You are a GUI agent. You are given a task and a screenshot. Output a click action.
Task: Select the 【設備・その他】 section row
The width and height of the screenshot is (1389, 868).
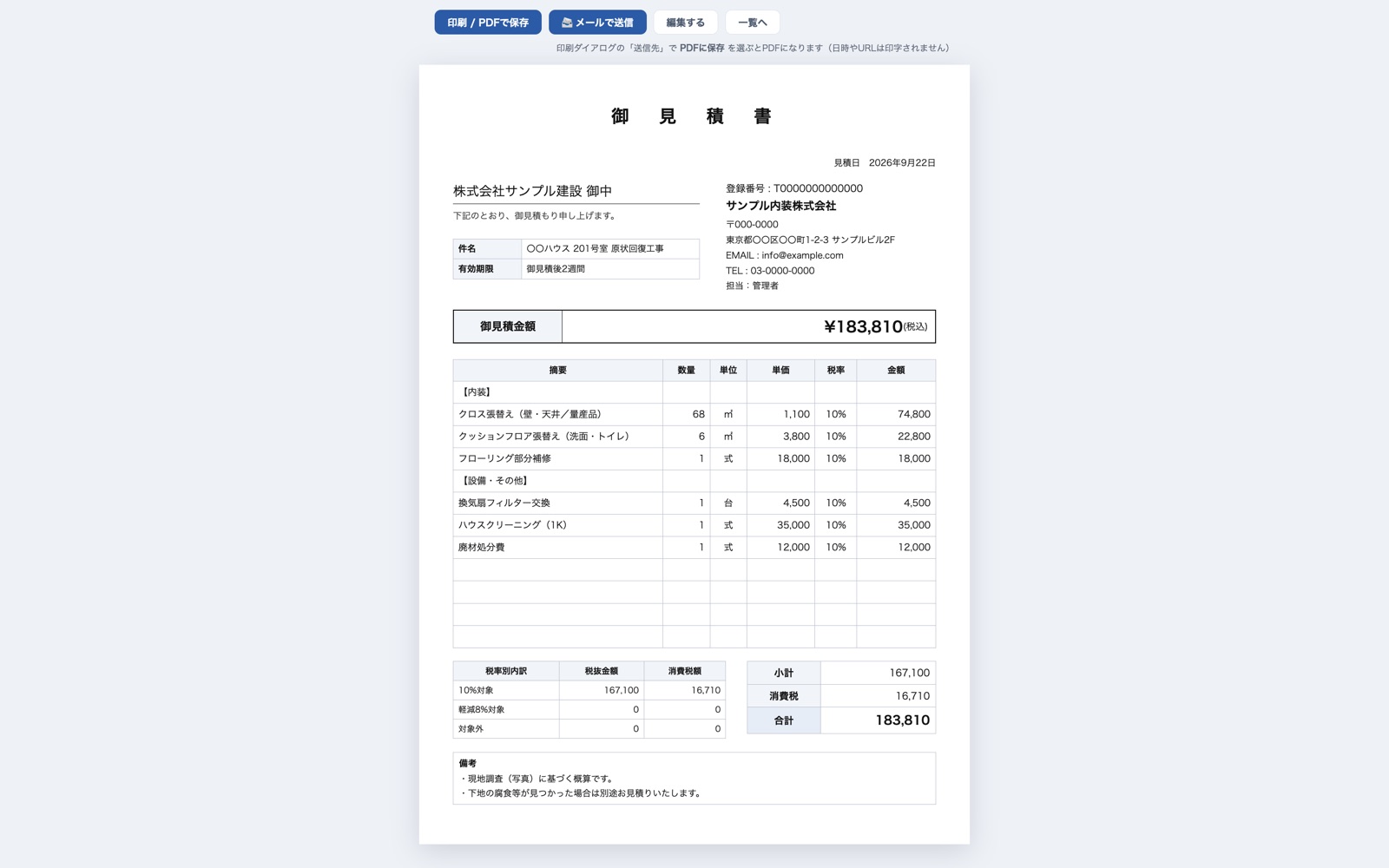click(694, 481)
